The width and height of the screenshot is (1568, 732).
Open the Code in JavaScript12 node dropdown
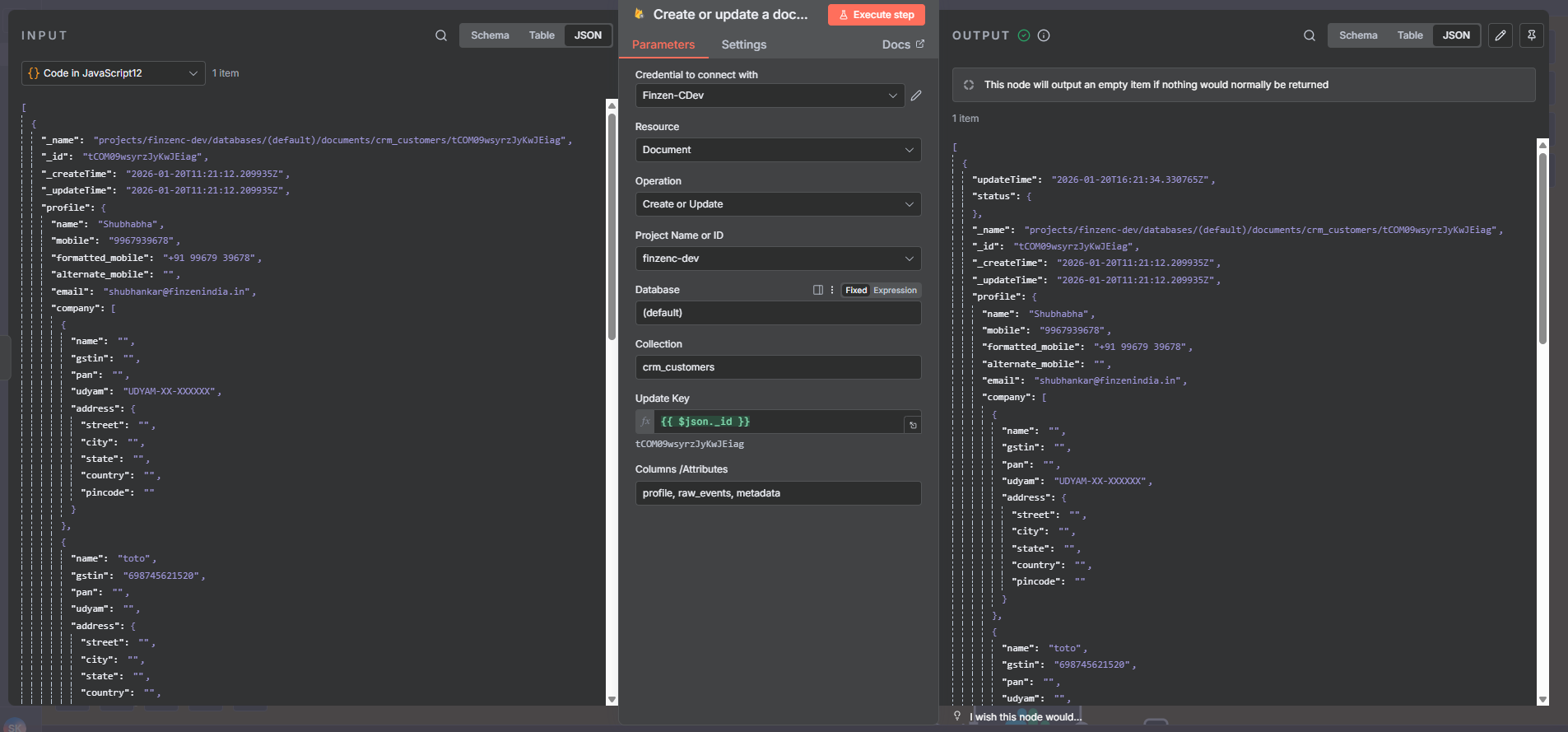tap(113, 73)
